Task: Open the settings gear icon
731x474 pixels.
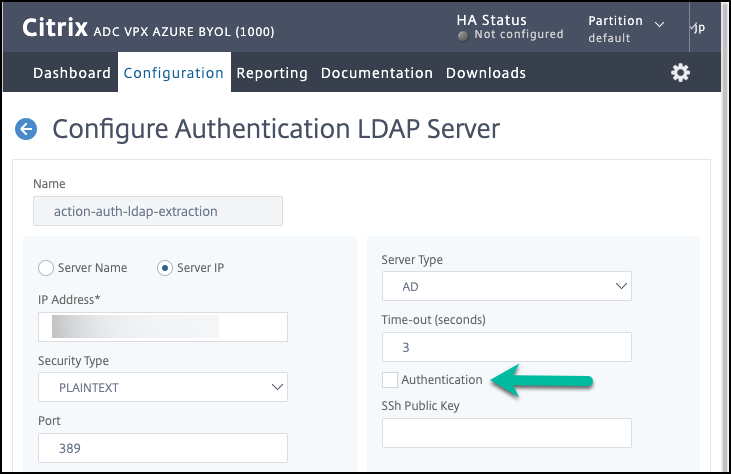Action: click(680, 73)
